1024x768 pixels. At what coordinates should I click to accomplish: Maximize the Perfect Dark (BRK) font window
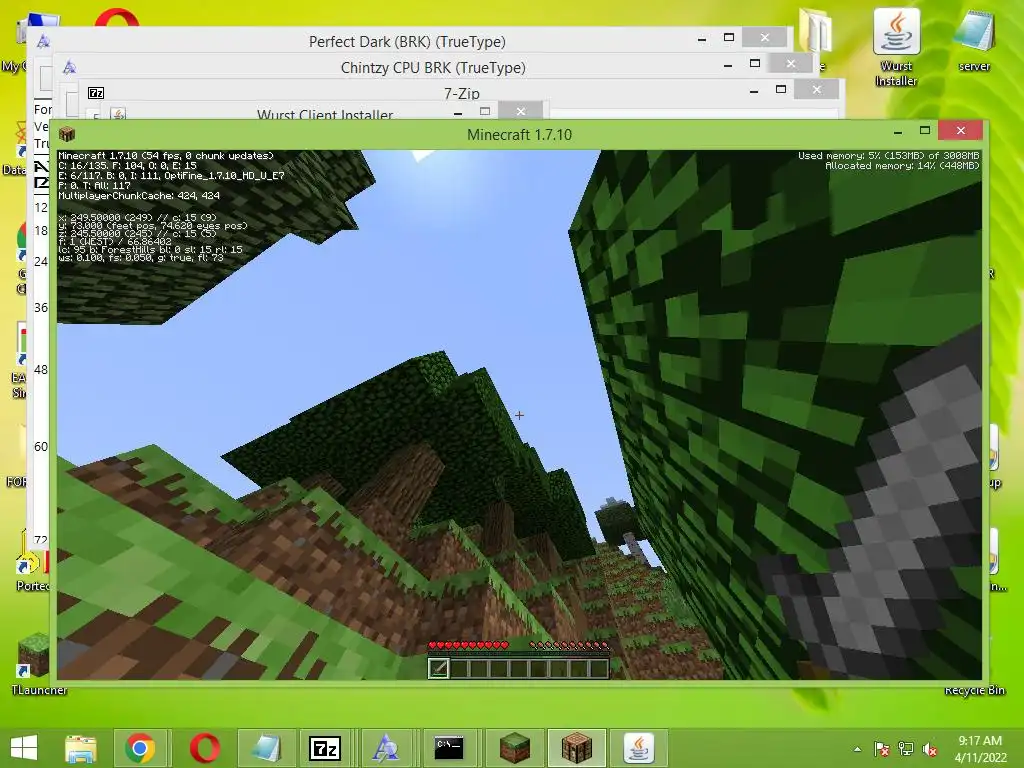[x=729, y=37]
